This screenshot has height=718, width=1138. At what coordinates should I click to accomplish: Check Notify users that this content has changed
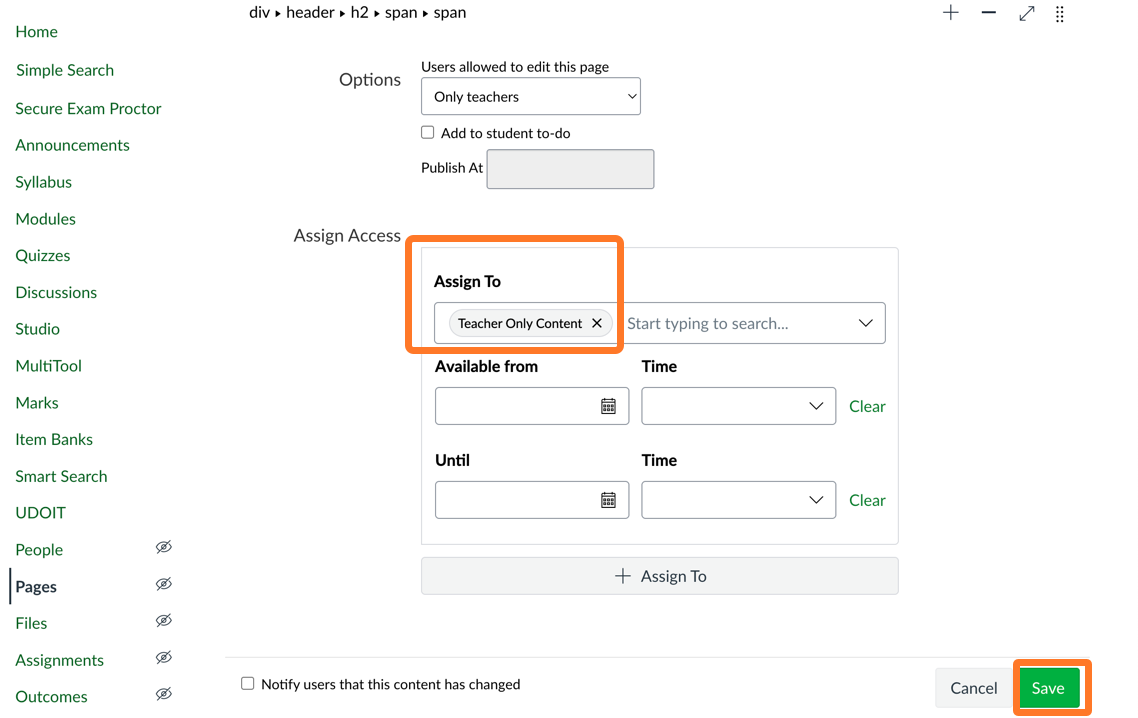pos(247,684)
